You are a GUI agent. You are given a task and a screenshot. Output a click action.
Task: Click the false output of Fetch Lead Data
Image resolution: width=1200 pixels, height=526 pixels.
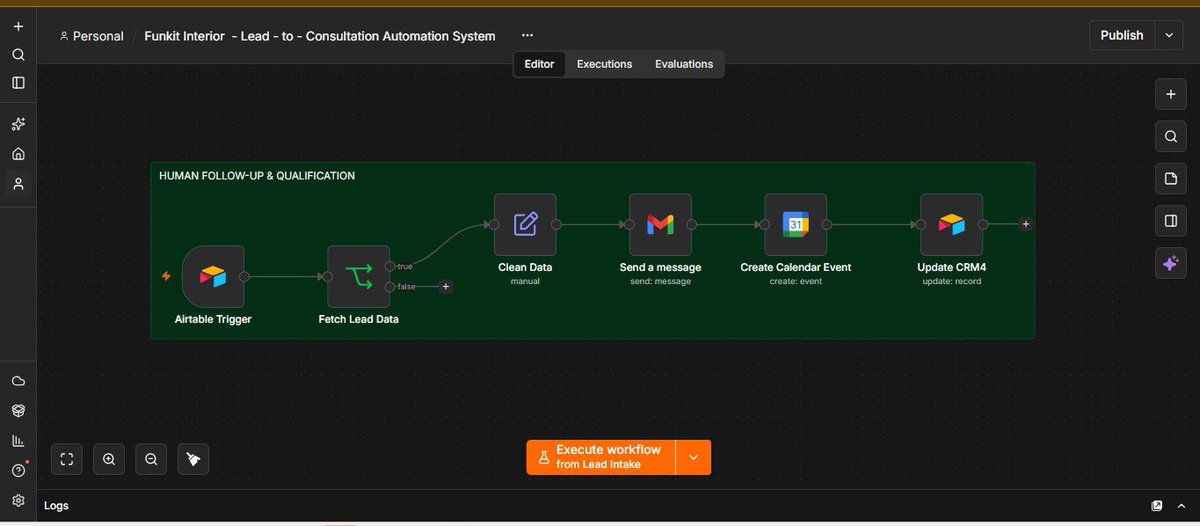[390, 287]
